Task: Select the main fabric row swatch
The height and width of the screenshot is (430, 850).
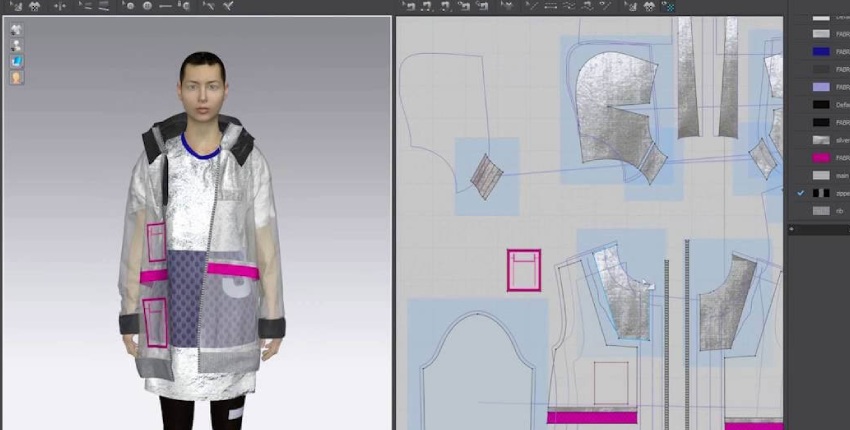Action: [821, 175]
